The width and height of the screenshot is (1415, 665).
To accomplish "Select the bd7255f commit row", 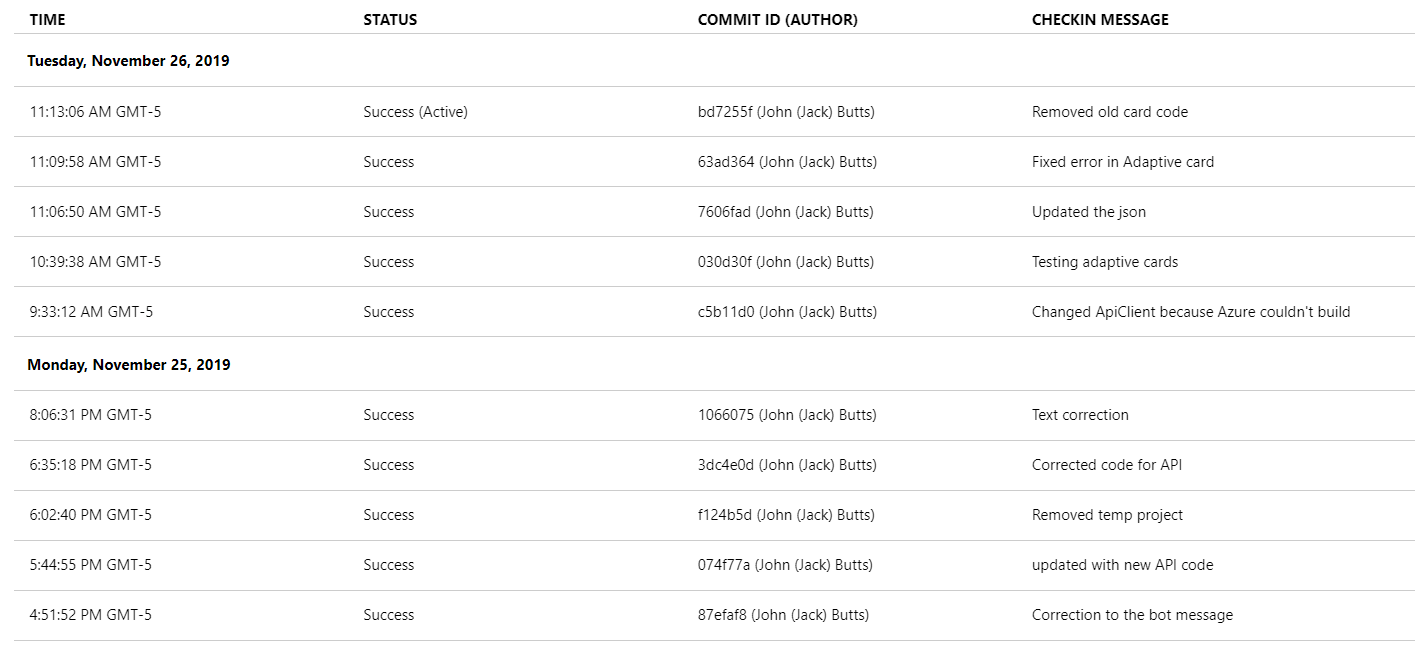I will click(x=714, y=112).
